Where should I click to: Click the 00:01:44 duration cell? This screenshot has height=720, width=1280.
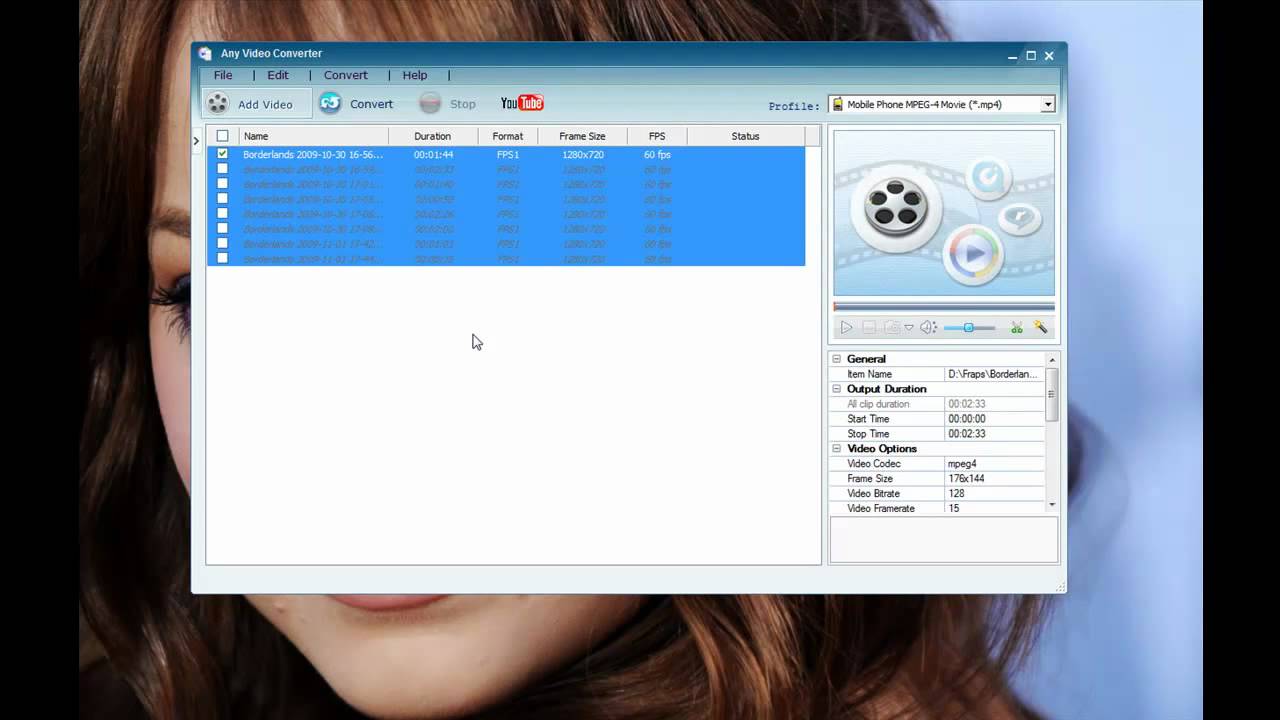pyautogui.click(x=433, y=155)
